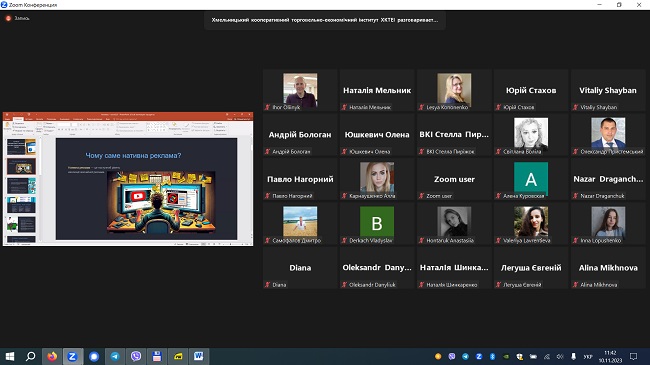Select Lesya Kononenko's profile photo tile
Image resolution: width=650 pixels, height=365 pixels.
click(454, 89)
